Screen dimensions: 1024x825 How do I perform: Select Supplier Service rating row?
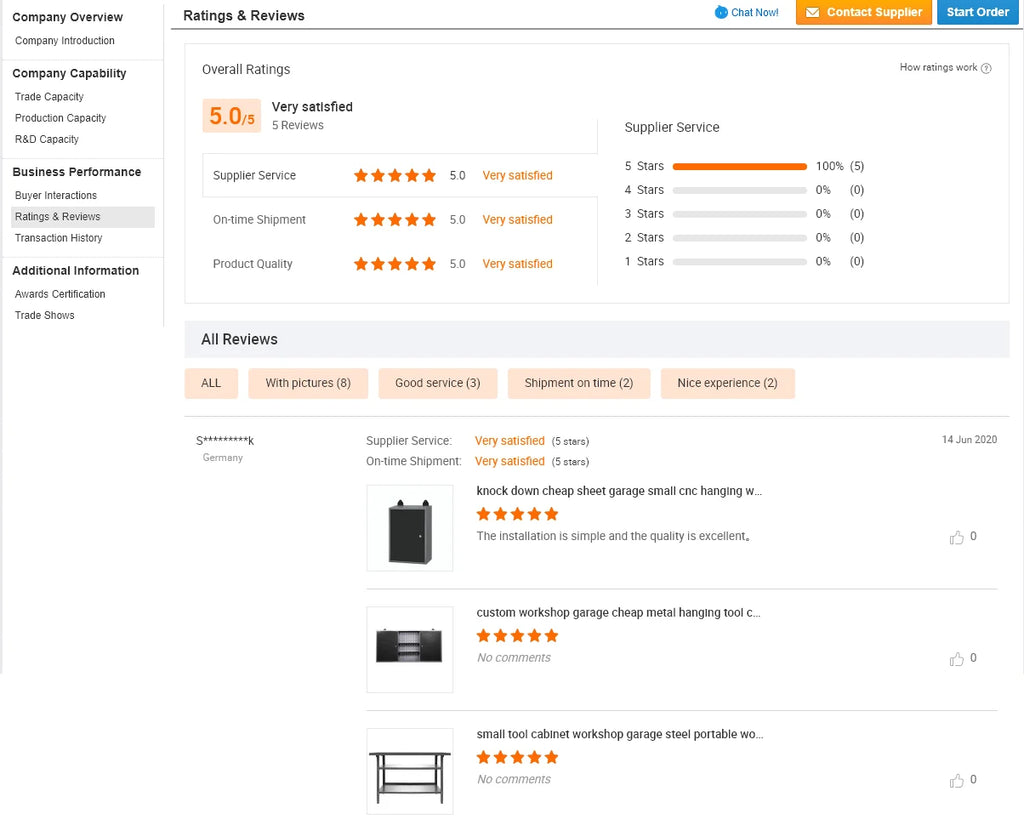400,175
